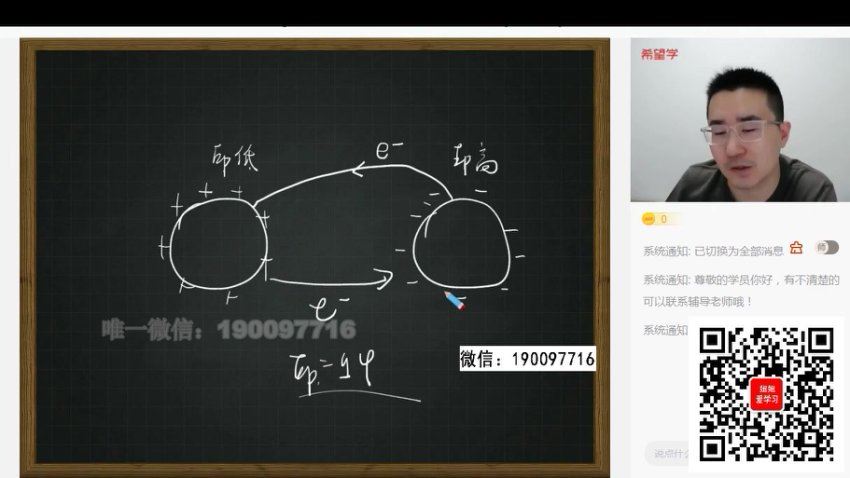Viewport: 850px width, 478px height.
Task: Click the red logo in the QR code center
Action: (765, 393)
